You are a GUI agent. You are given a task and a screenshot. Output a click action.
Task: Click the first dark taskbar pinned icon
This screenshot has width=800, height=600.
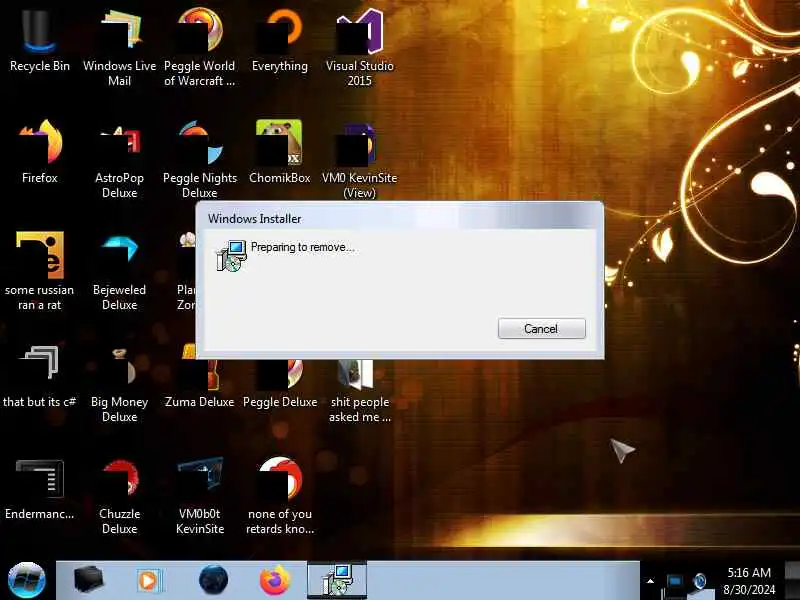tap(88, 580)
